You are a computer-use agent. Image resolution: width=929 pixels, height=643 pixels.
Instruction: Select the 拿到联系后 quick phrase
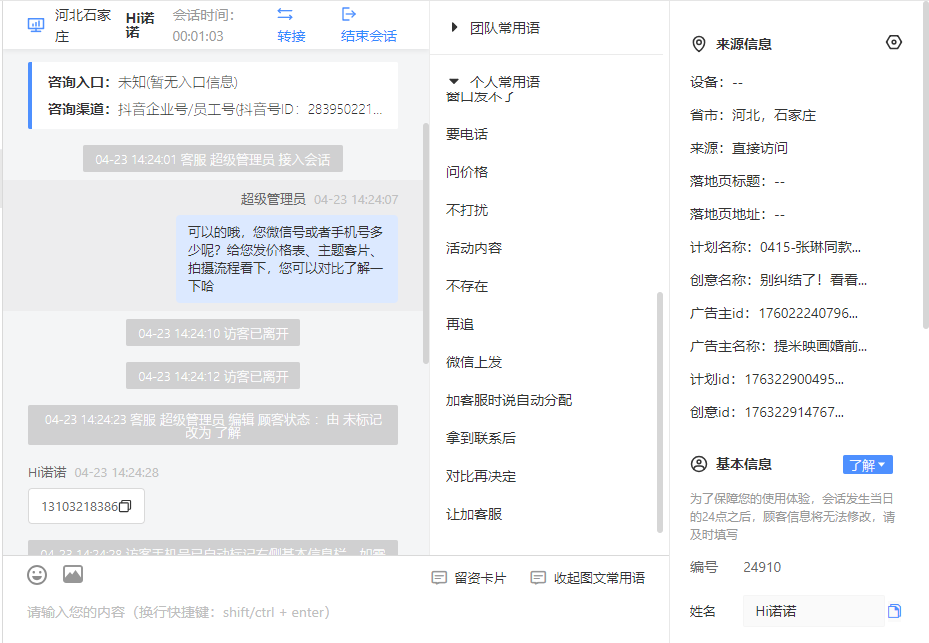[x=481, y=438]
